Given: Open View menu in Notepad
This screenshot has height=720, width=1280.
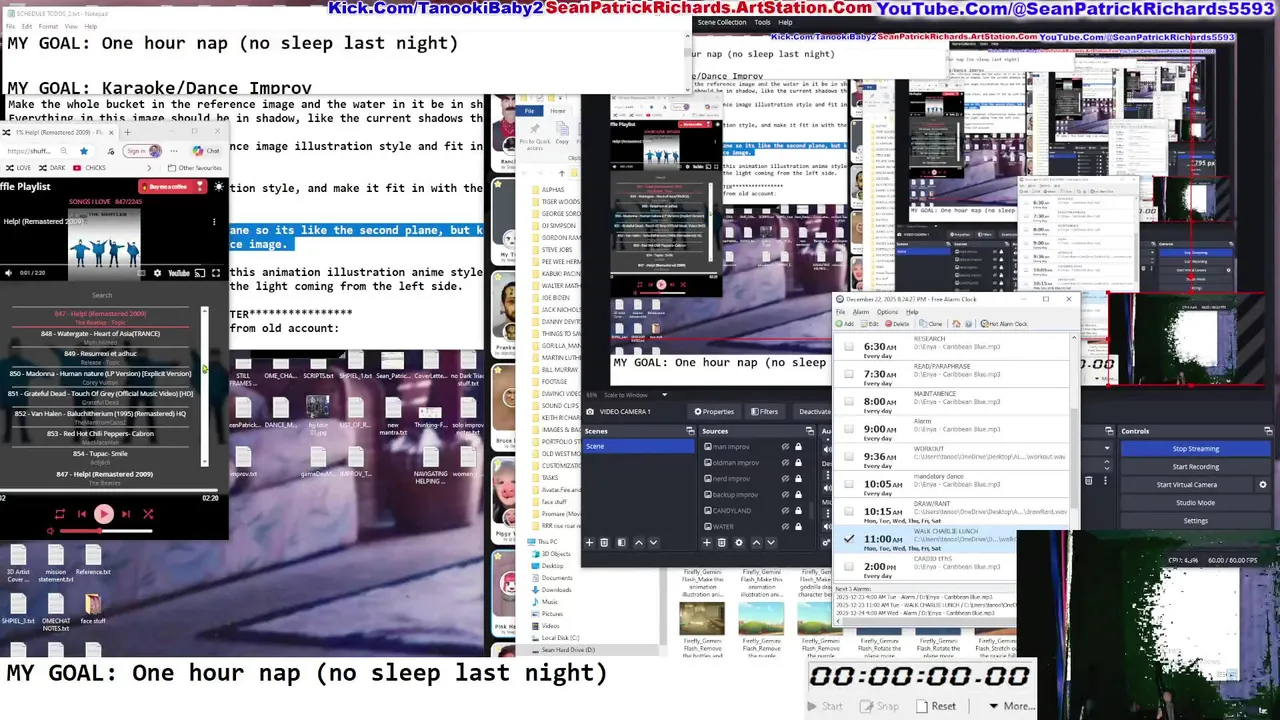Looking at the screenshot, I should pyautogui.click(x=73, y=26).
